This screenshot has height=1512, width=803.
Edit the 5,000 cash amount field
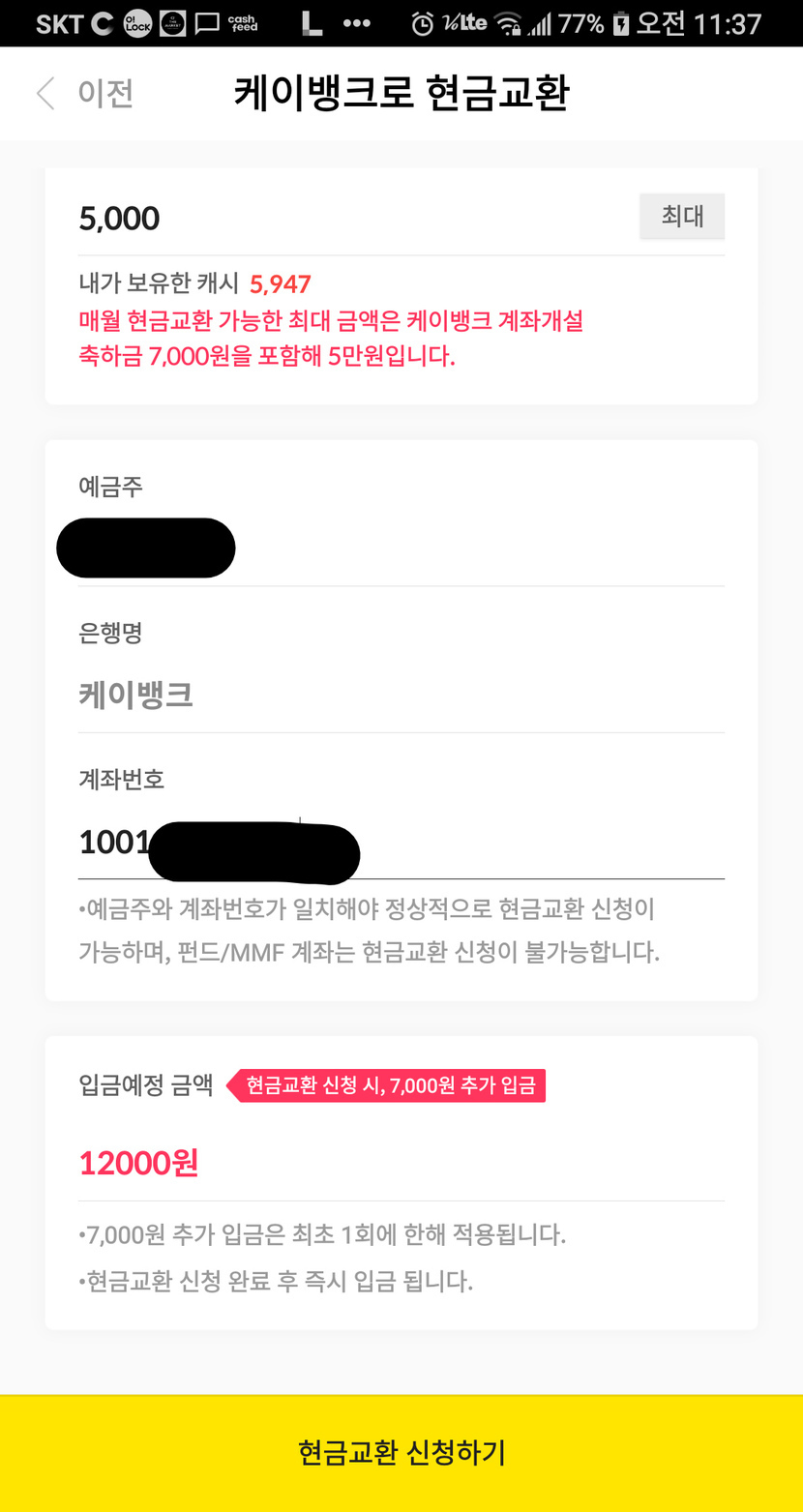point(348,219)
